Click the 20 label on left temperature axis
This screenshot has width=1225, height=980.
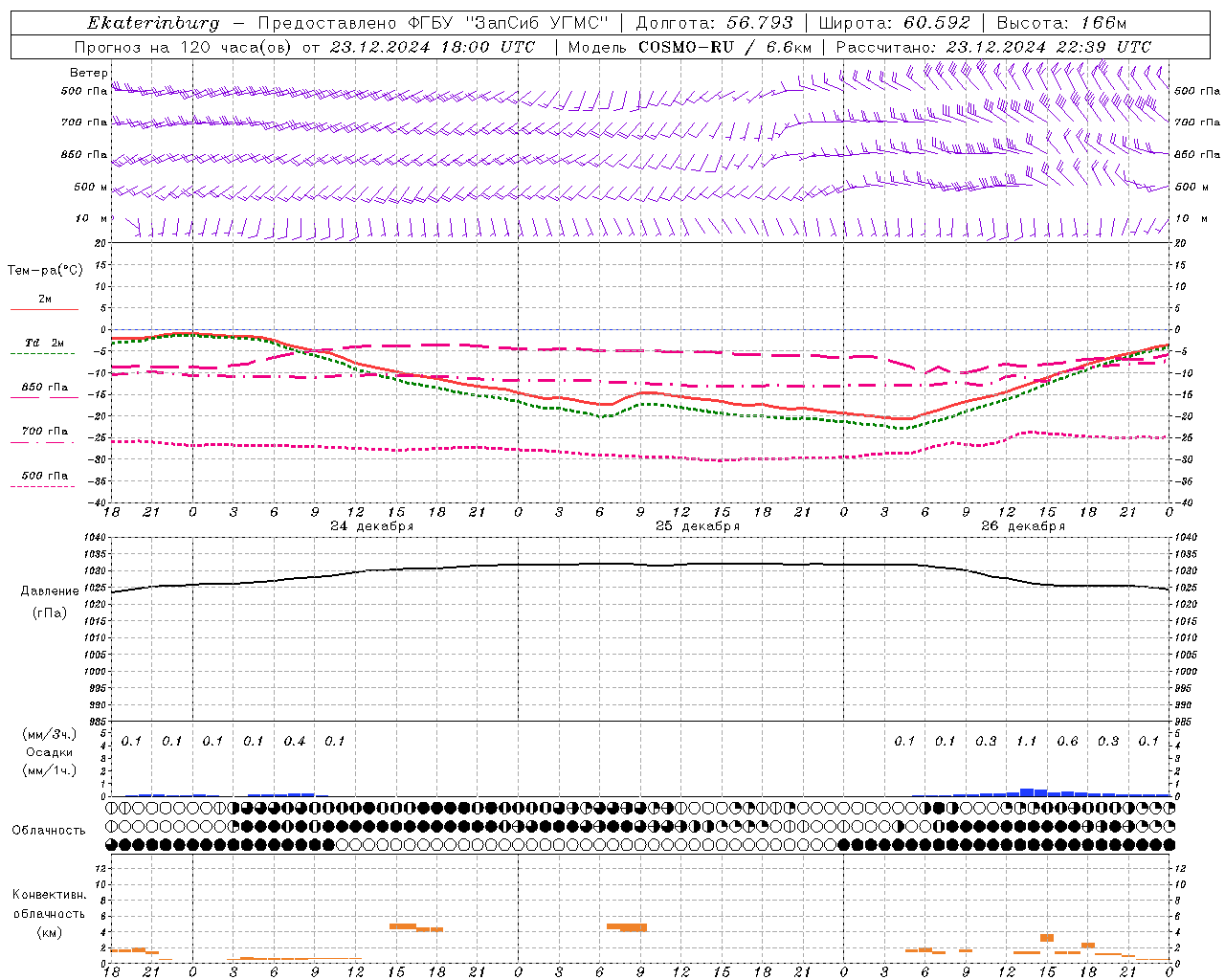[101, 243]
